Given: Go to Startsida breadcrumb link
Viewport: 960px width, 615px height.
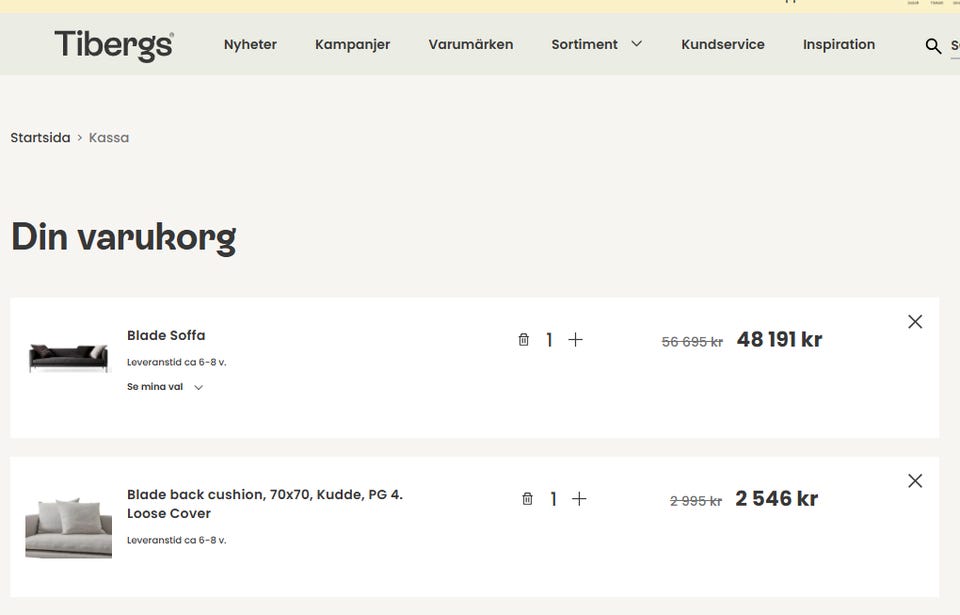Looking at the screenshot, I should pos(40,137).
